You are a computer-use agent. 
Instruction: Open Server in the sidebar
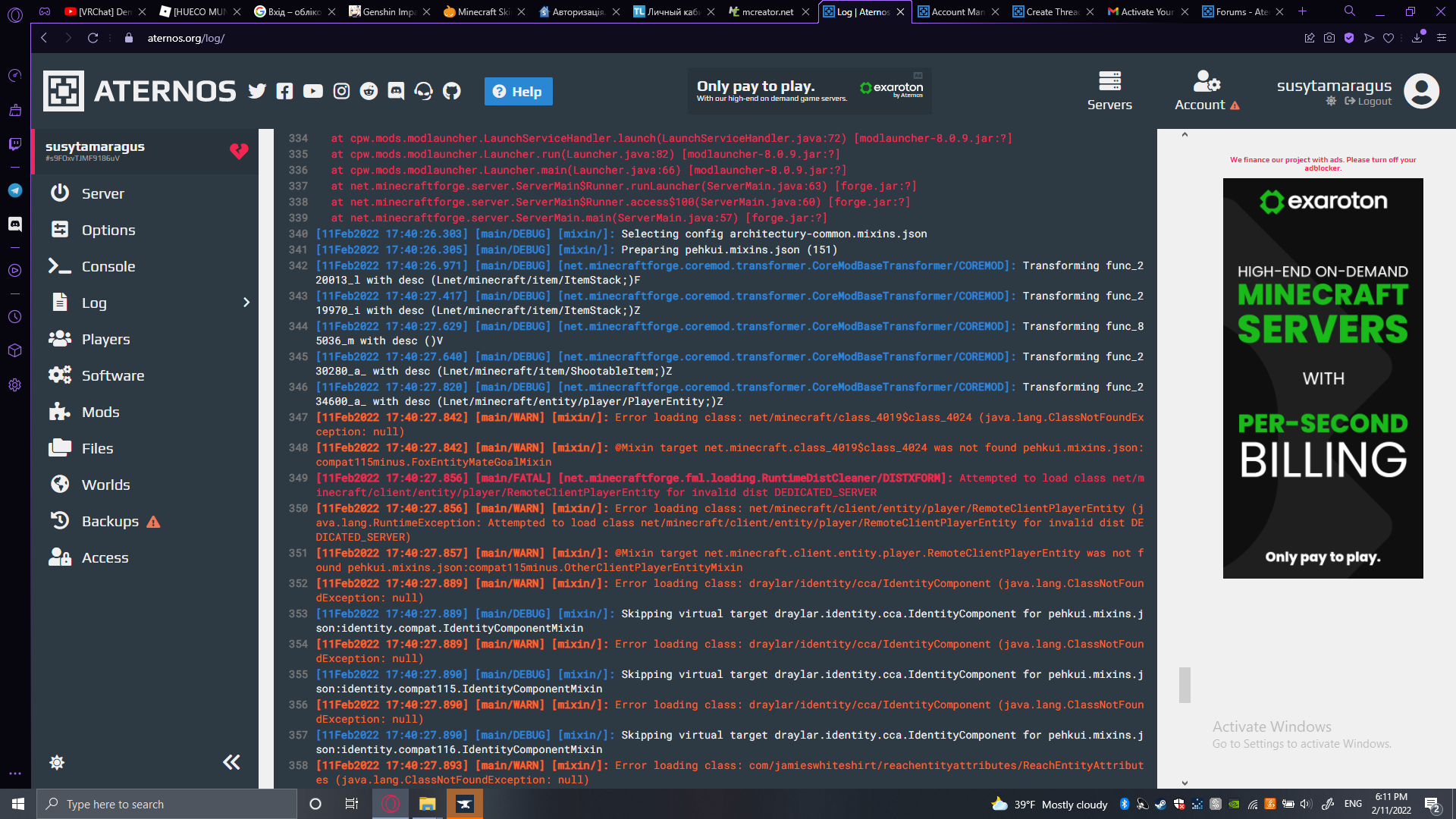pyautogui.click(x=145, y=193)
